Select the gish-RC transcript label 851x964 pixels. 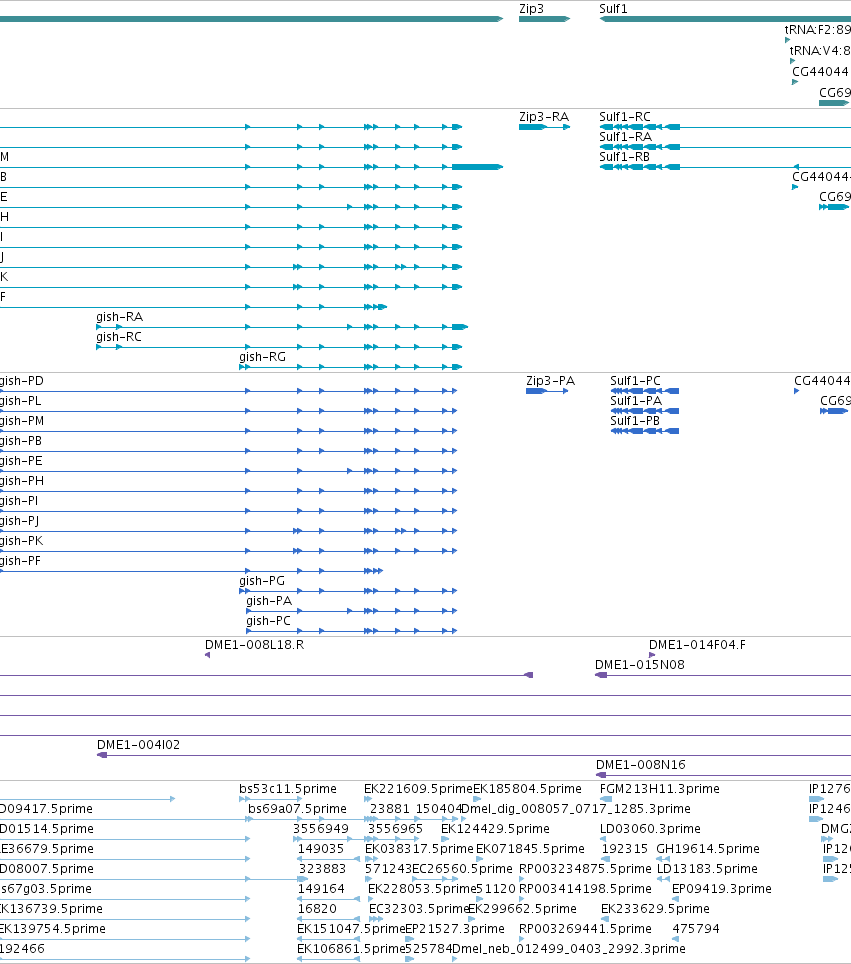[x=119, y=337]
